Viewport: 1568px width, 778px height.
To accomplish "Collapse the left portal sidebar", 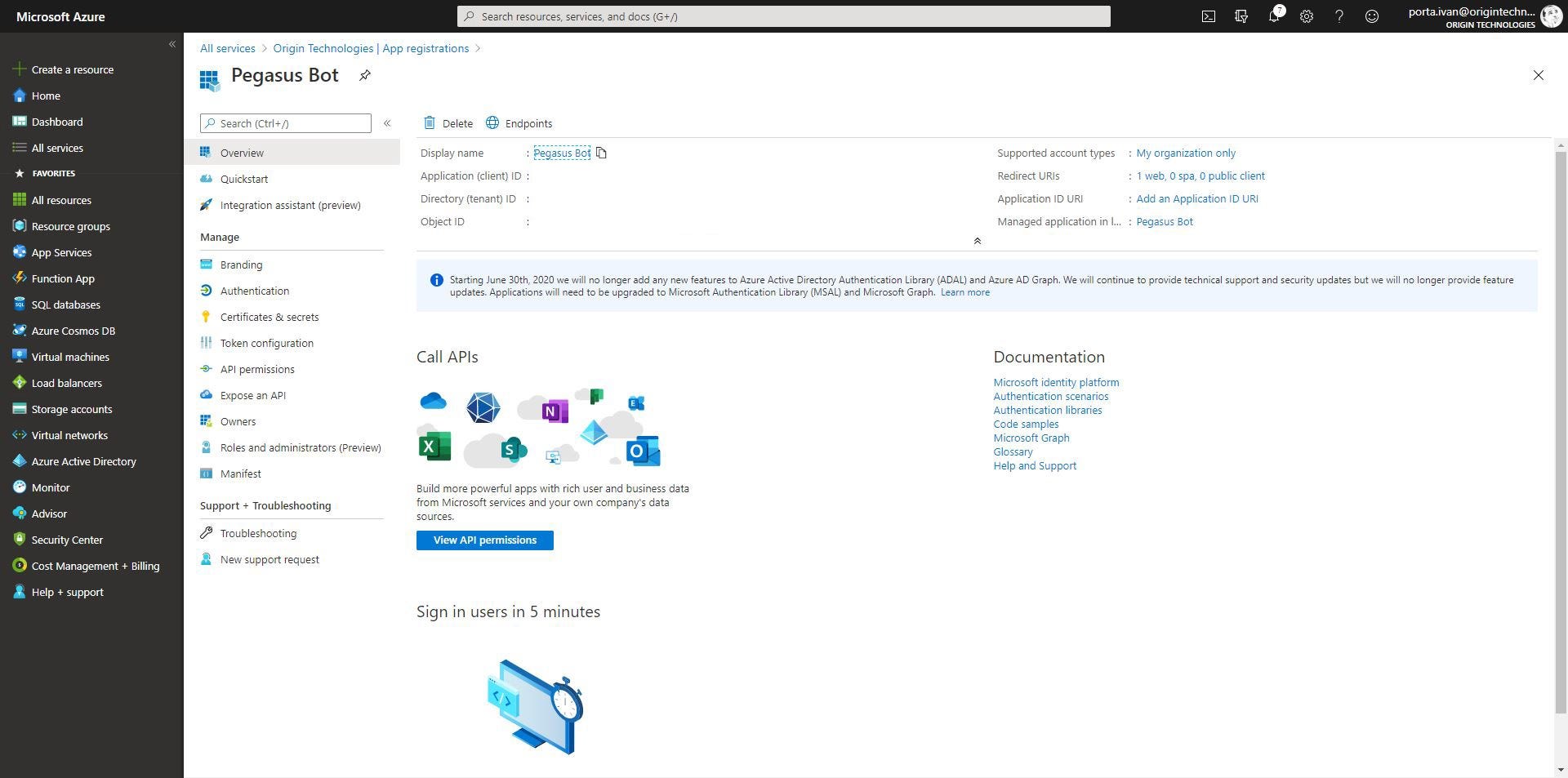I will [171, 44].
